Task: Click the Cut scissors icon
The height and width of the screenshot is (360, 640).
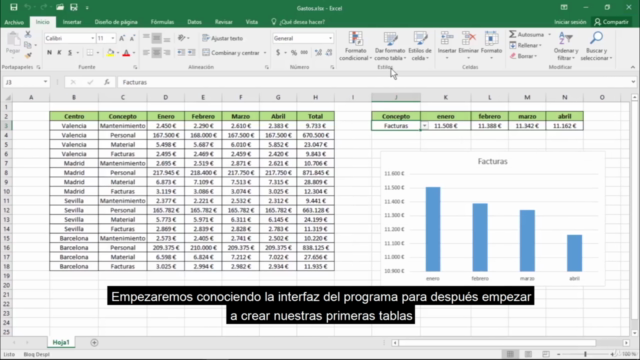Action: pyautogui.click(x=28, y=35)
